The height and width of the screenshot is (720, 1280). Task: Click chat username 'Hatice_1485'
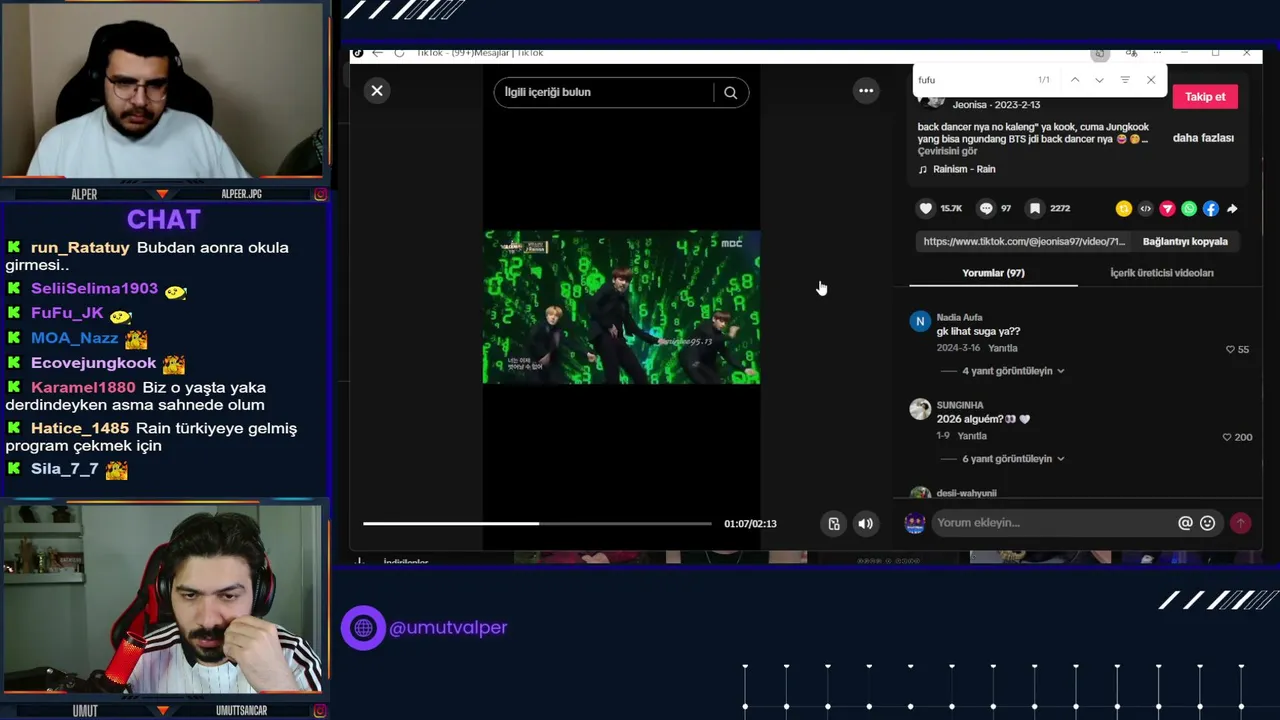[x=80, y=428]
